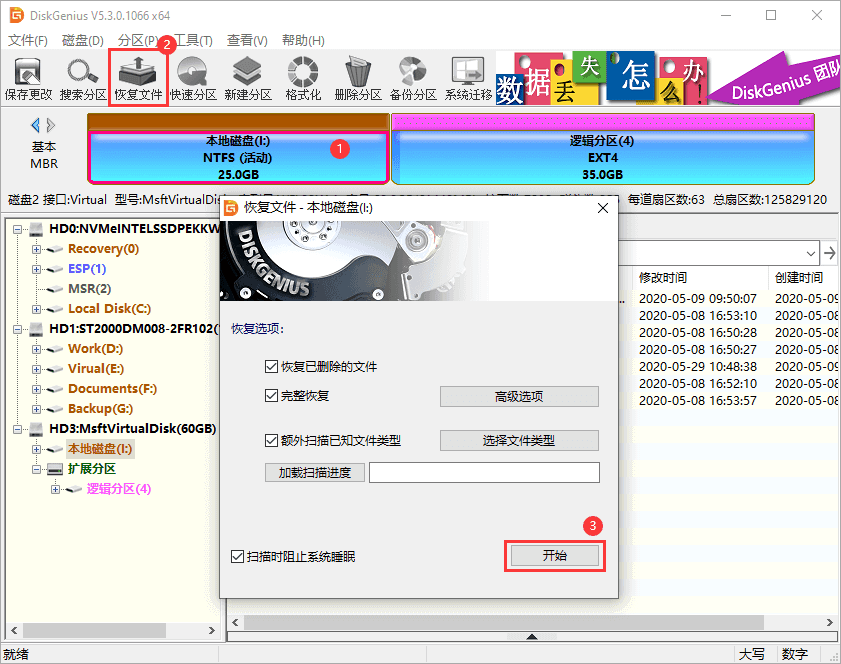Open the 搜索分区 tool

point(82,77)
